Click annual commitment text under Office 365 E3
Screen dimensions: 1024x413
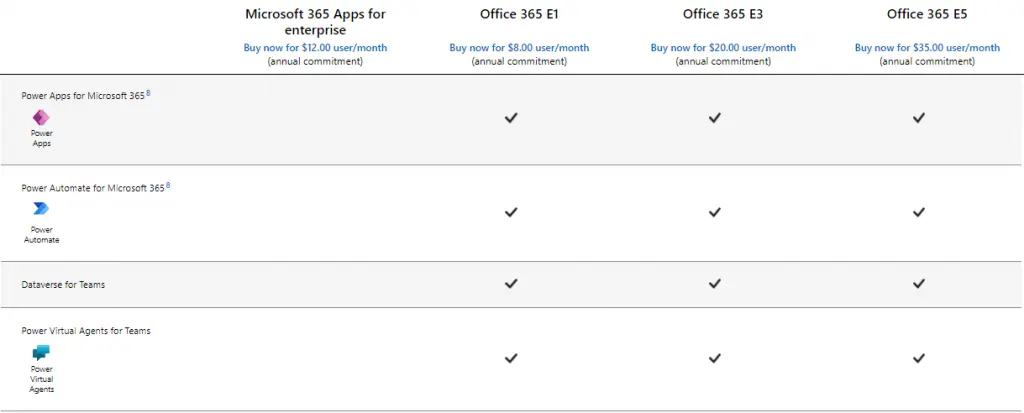(x=723, y=61)
